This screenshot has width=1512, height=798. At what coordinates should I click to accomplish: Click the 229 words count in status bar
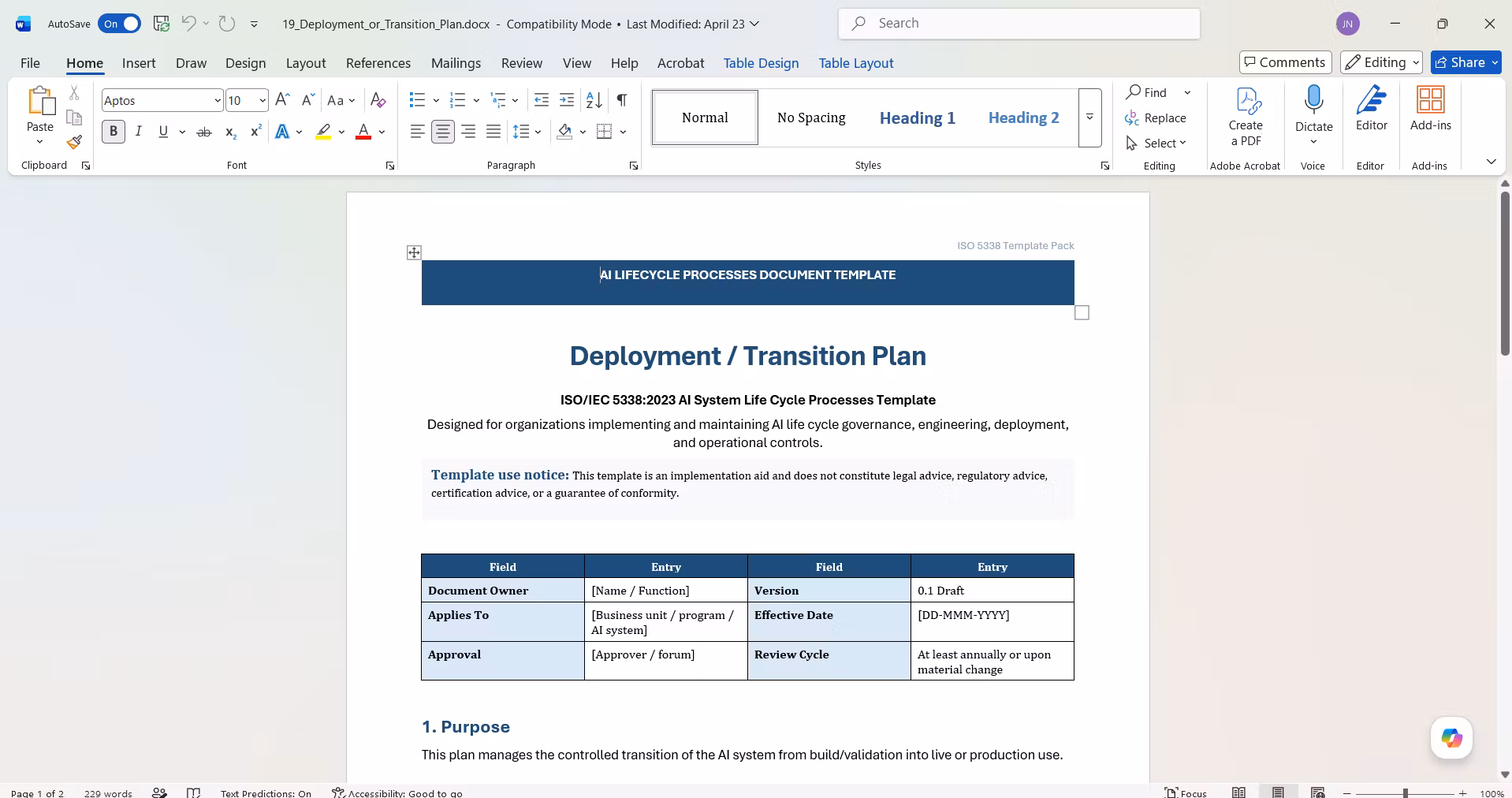click(x=108, y=793)
